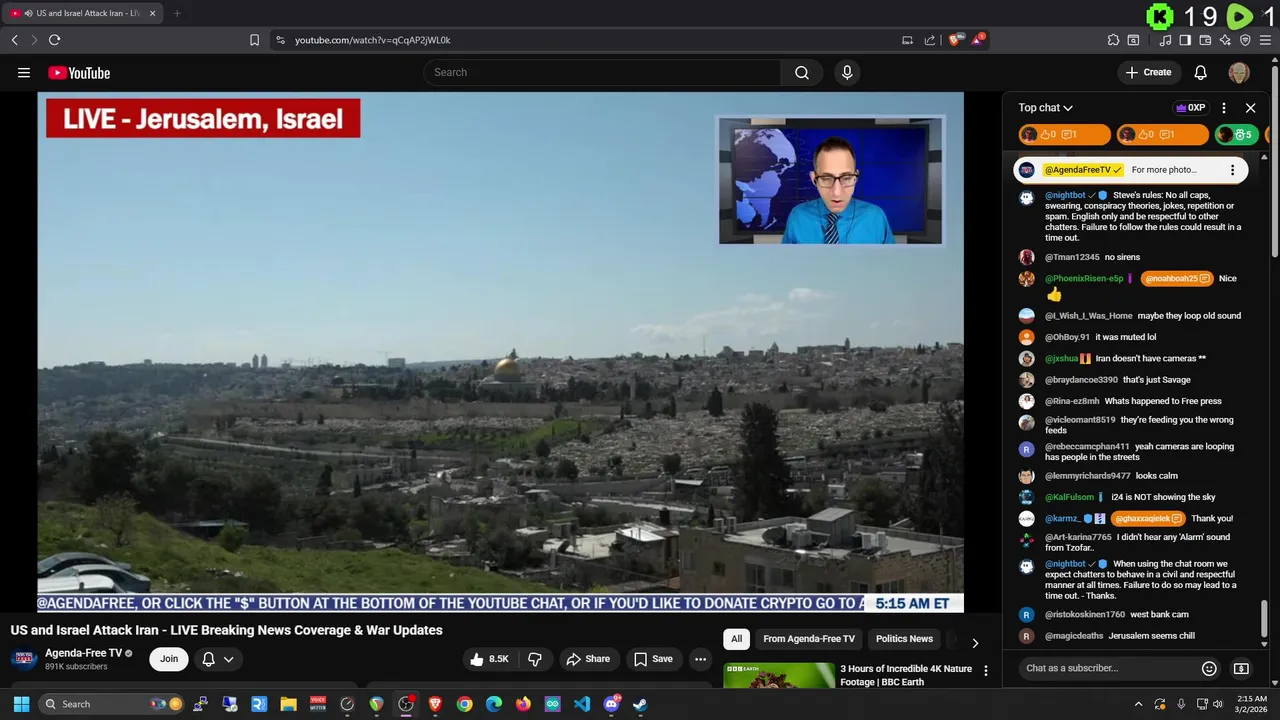Go to the YouTube home logo
The width and height of the screenshot is (1280, 720).
(x=79, y=73)
